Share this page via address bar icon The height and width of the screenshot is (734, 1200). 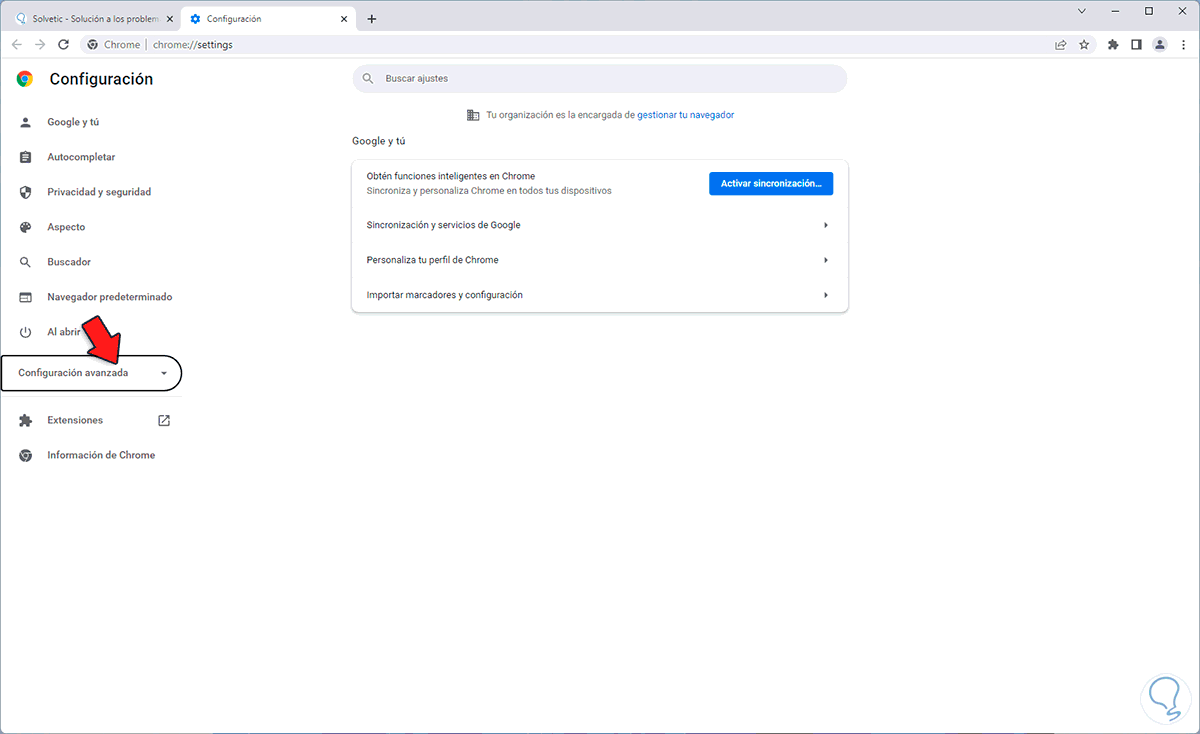(x=1061, y=44)
